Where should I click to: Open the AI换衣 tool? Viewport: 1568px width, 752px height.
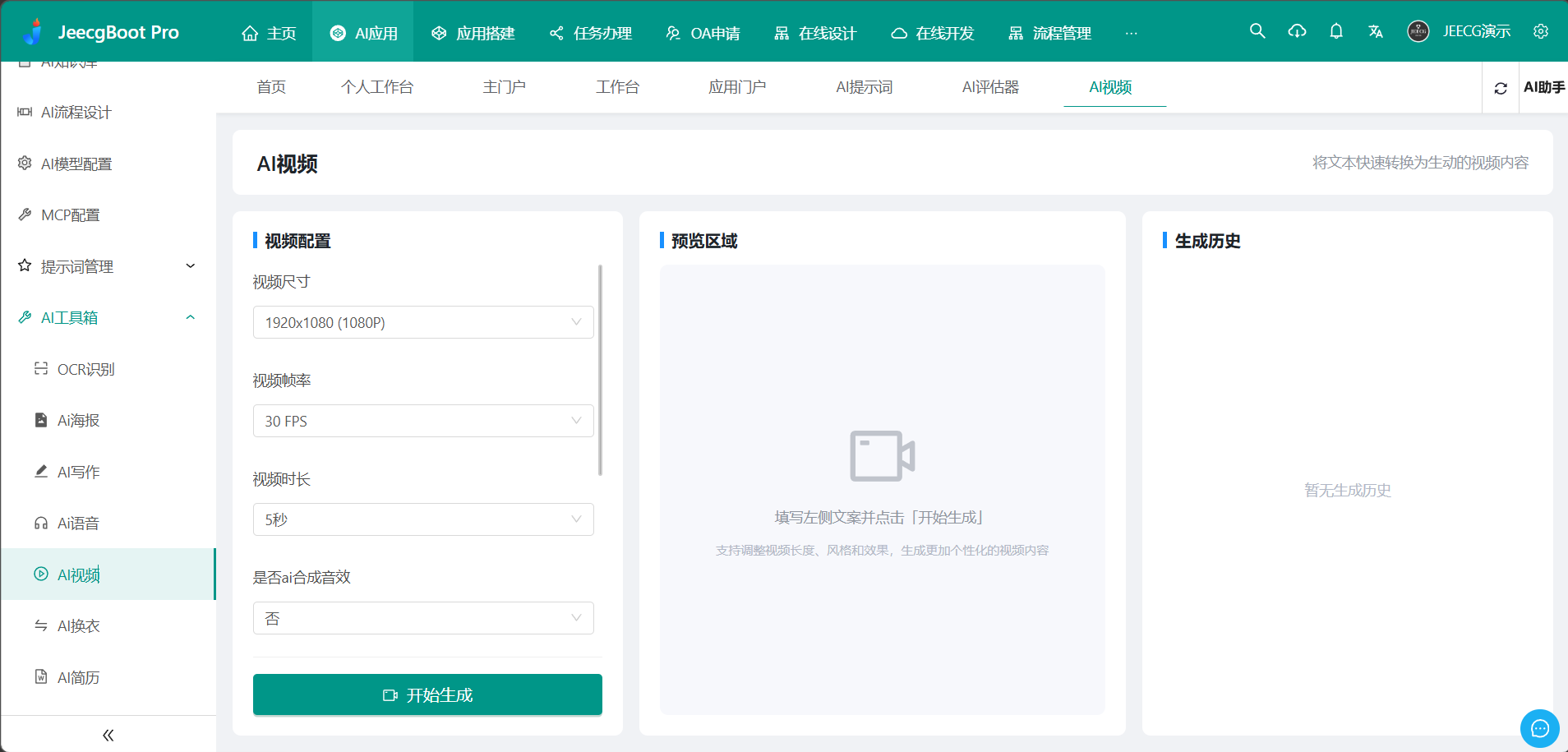coord(78,625)
